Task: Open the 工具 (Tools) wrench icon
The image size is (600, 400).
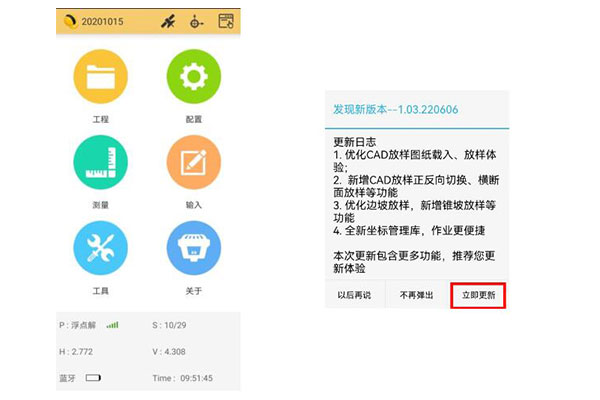Action: pos(100,248)
